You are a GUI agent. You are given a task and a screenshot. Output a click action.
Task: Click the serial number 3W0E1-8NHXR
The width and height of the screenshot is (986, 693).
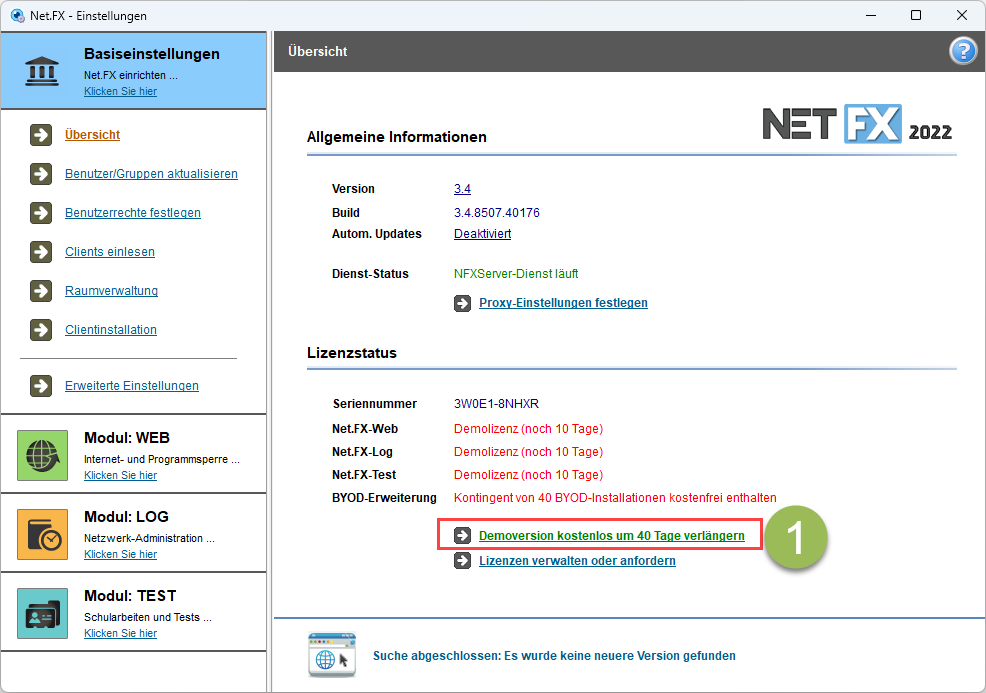(496, 404)
